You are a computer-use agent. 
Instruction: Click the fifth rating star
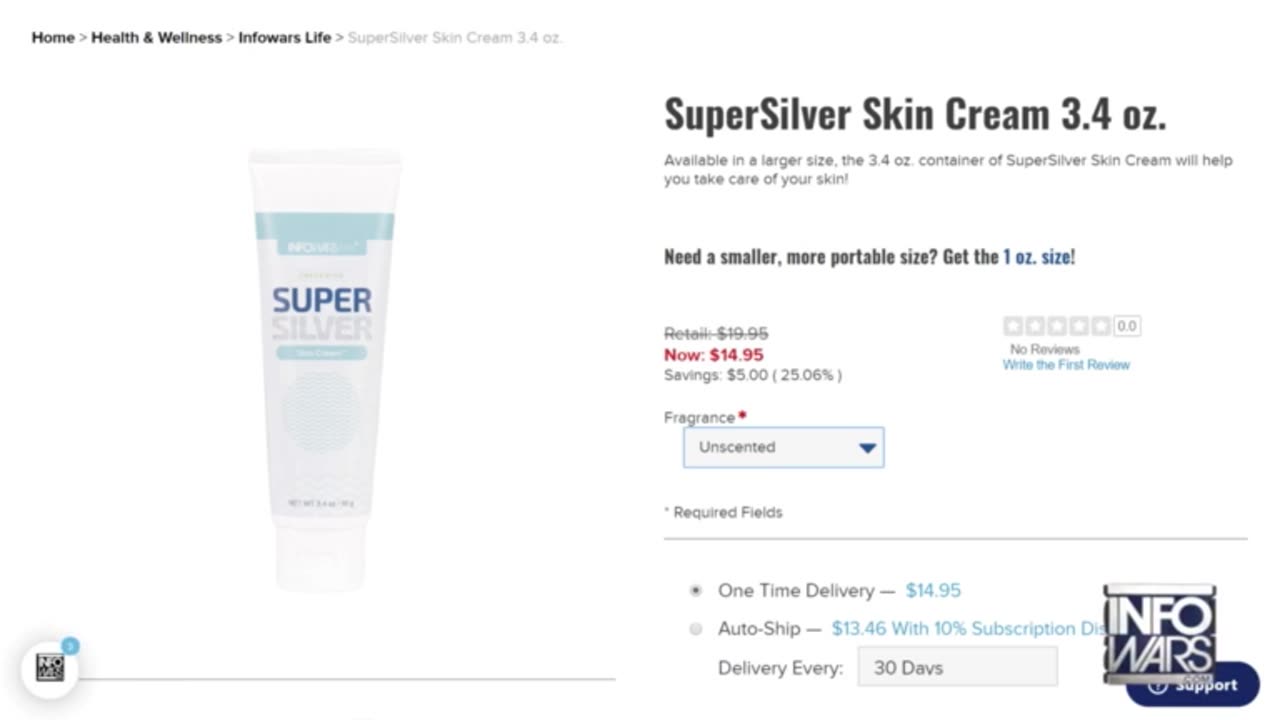tap(1100, 326)
